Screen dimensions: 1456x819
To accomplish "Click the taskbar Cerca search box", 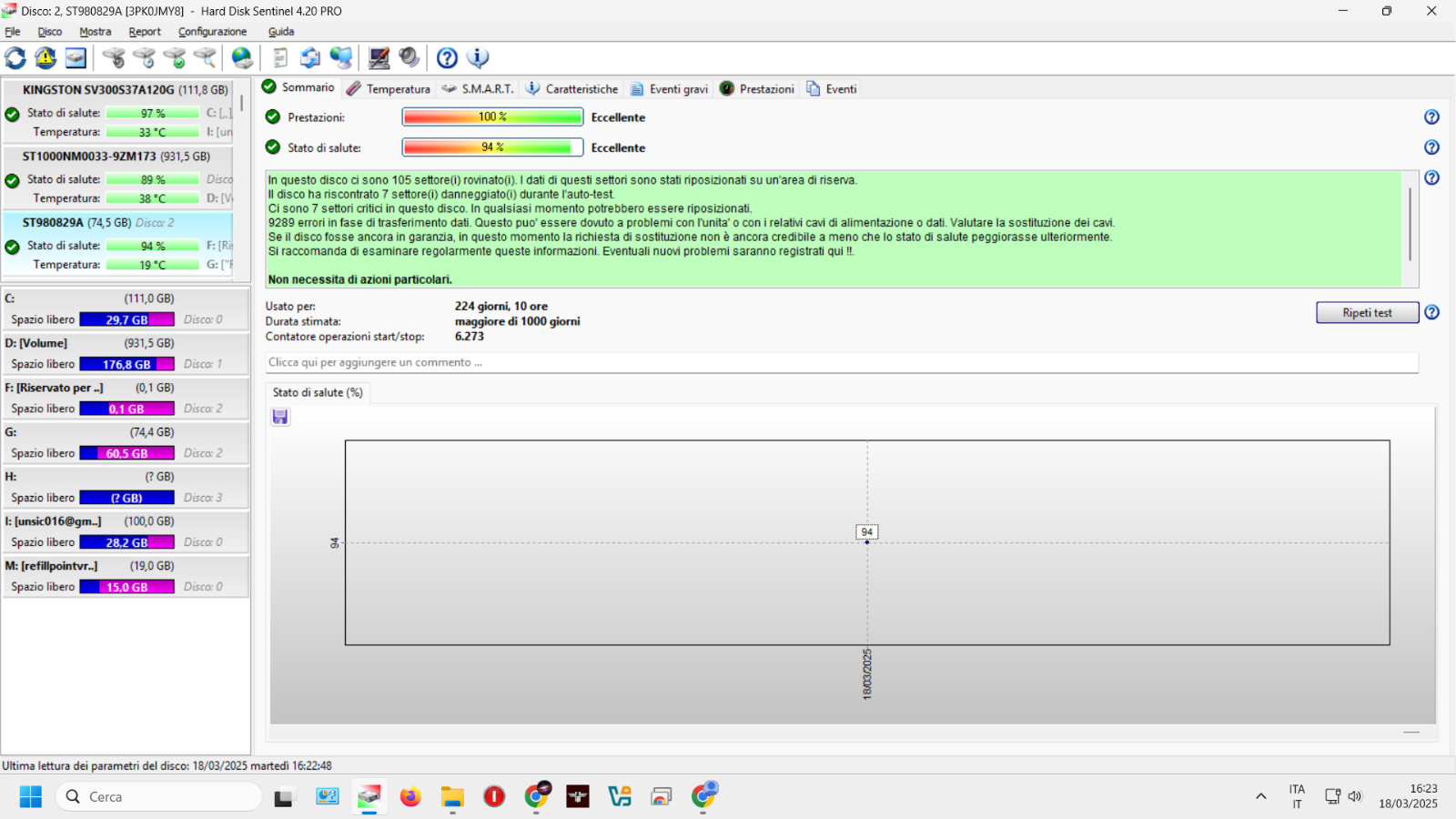I will coord(159,797).
